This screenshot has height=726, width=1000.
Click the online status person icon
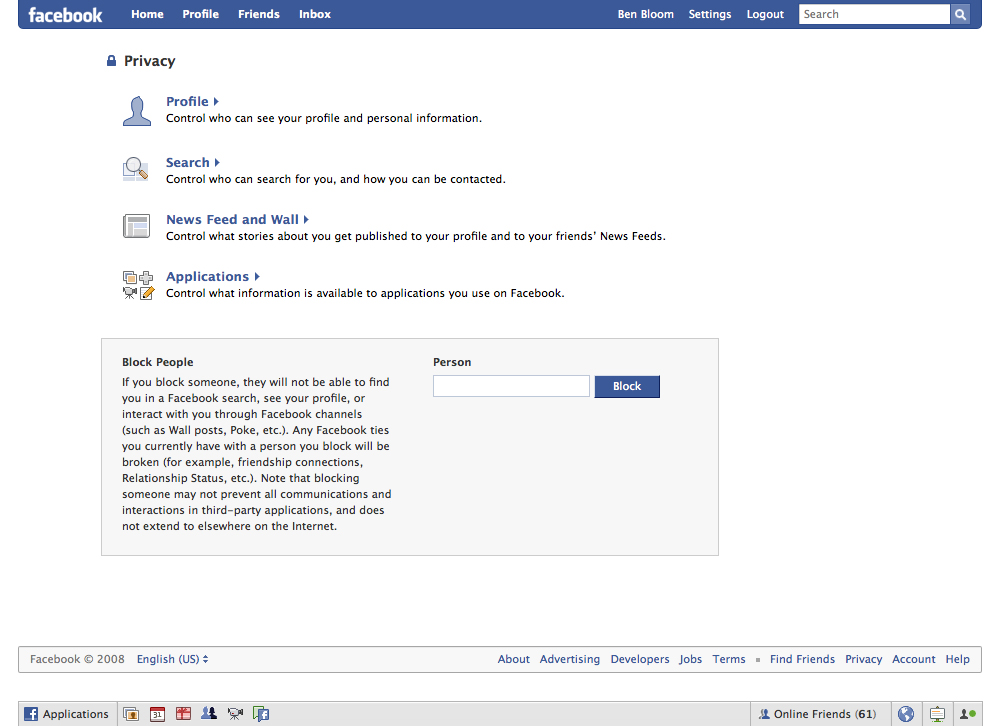click(967, 714)
